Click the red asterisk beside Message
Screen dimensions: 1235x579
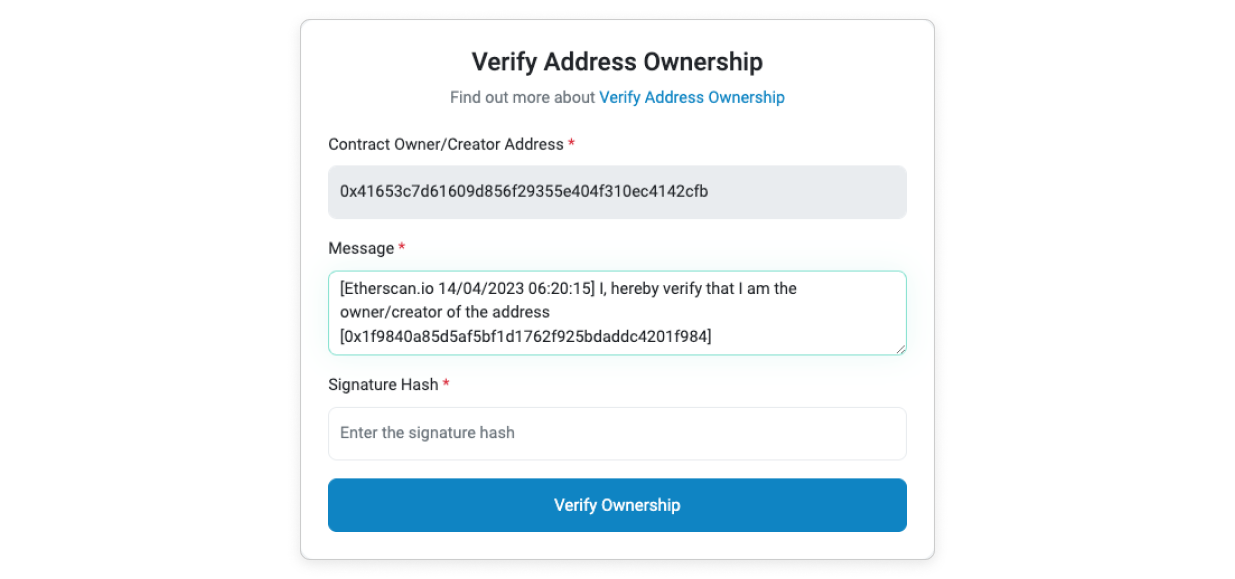click(x=402, y=248)
